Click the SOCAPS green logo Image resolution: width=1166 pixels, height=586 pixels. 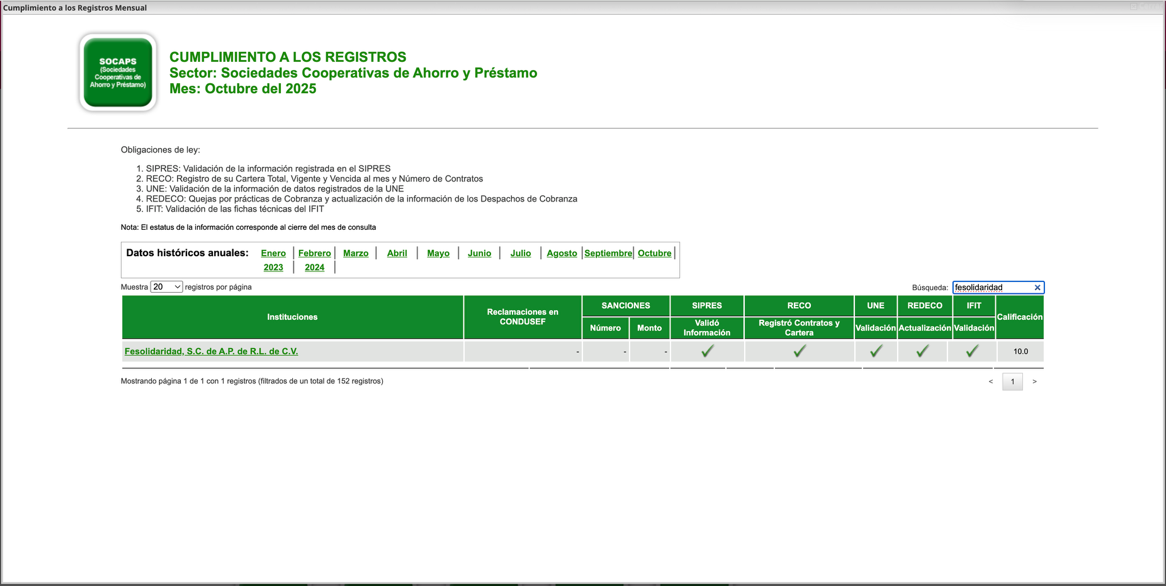point(118,73)
